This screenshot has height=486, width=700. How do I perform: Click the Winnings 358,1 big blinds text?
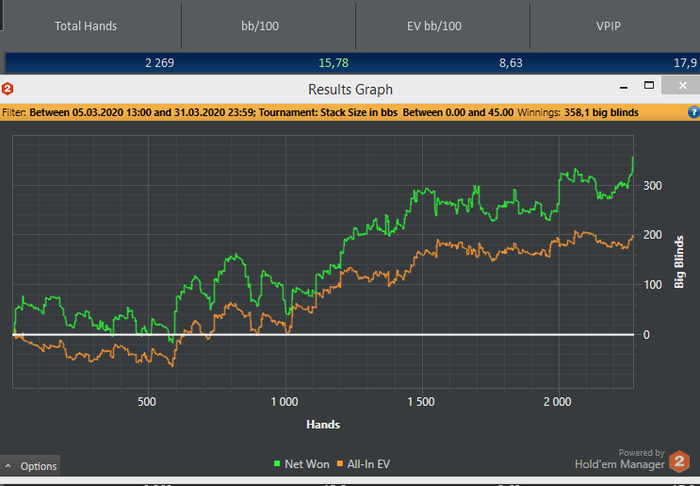tap(578, 112)
